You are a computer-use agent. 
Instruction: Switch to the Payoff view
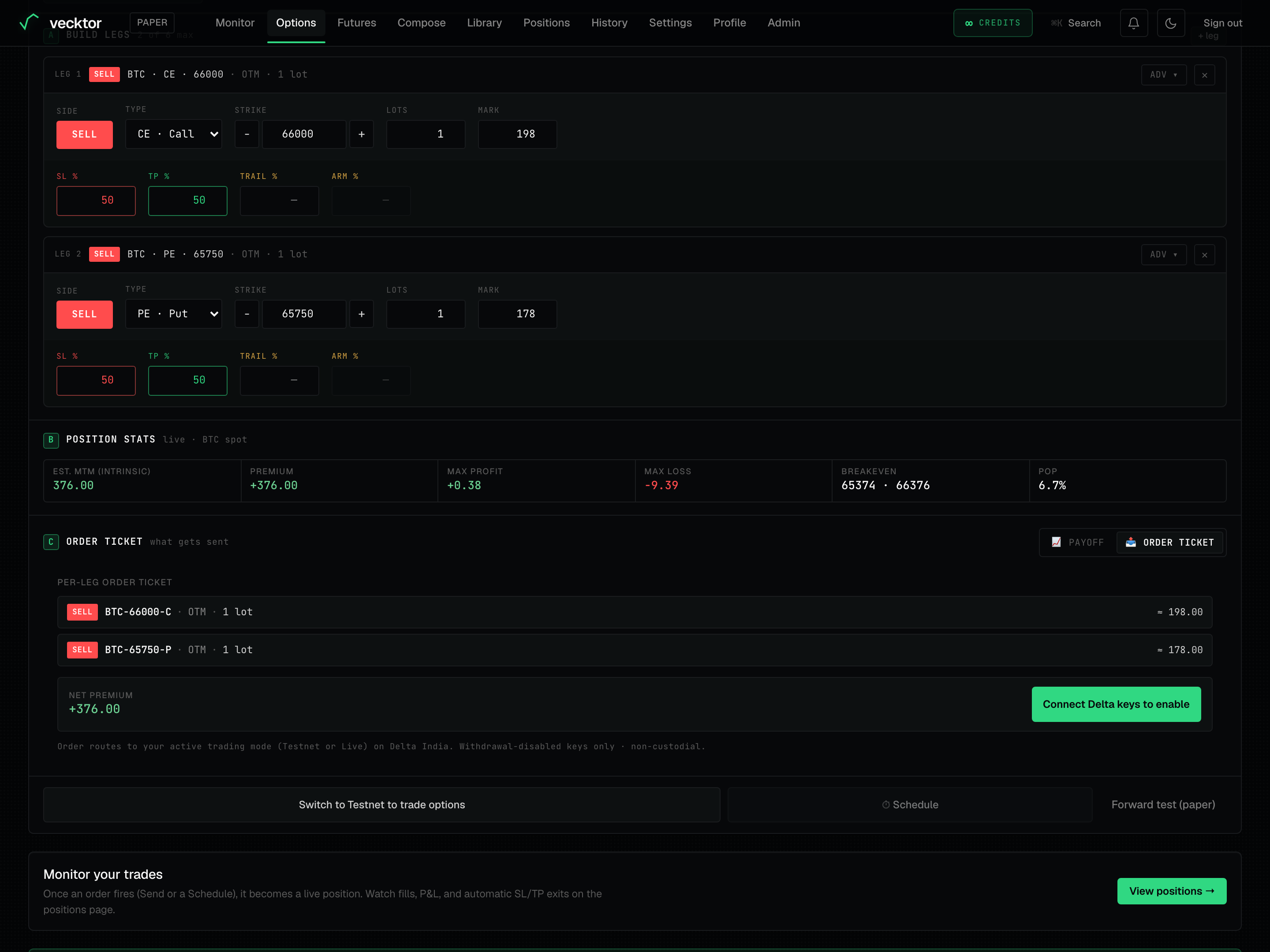1078,542
